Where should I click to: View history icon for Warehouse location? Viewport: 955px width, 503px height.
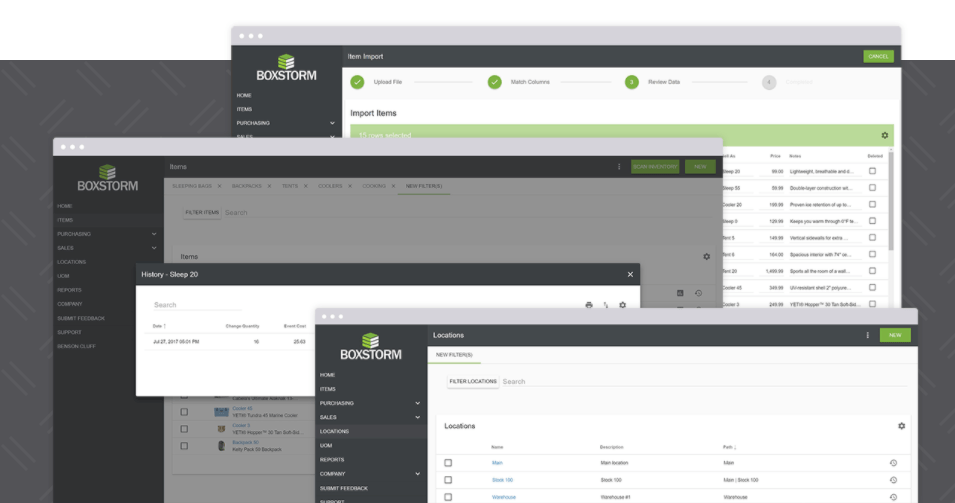pyautogui.click(x=893, y=497)
